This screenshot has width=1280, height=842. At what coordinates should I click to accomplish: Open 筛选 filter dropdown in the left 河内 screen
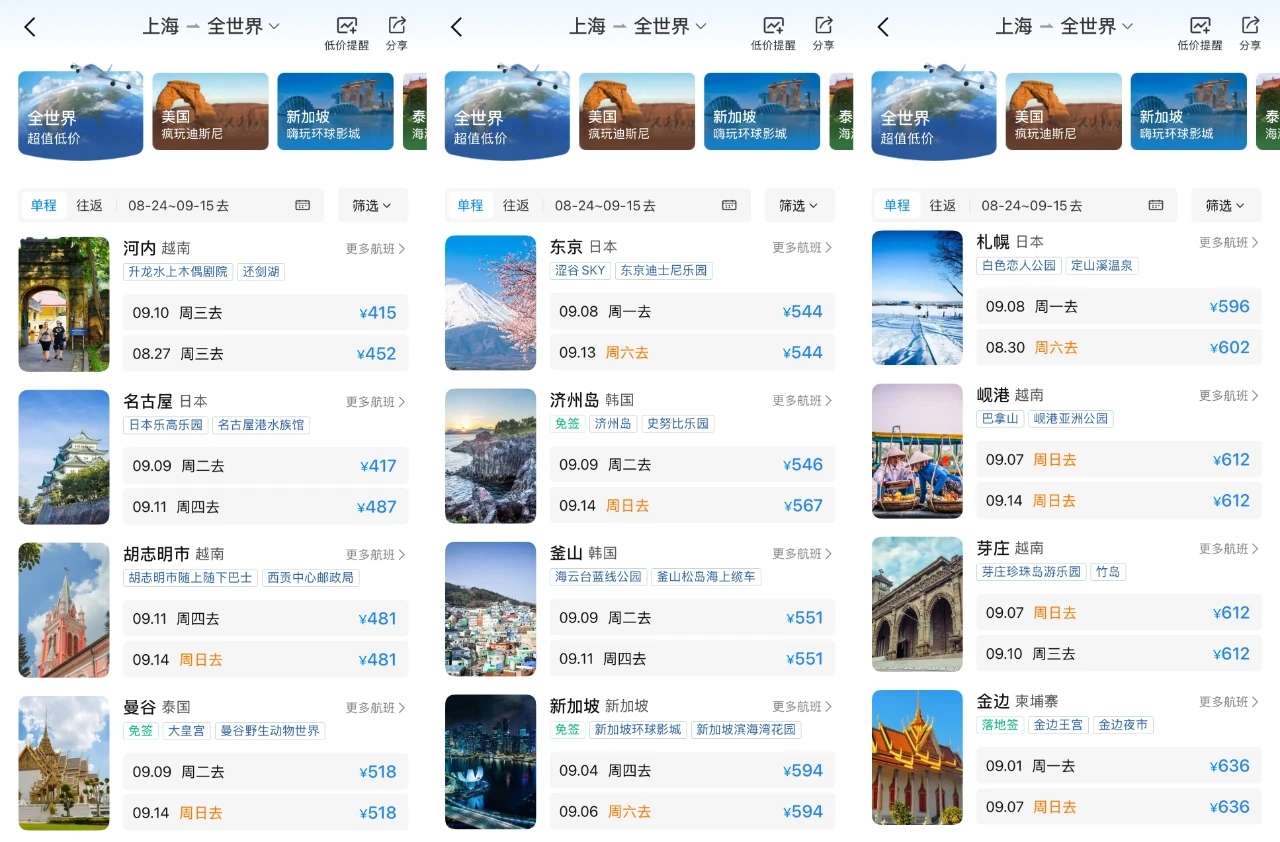(x=372, y=205)
